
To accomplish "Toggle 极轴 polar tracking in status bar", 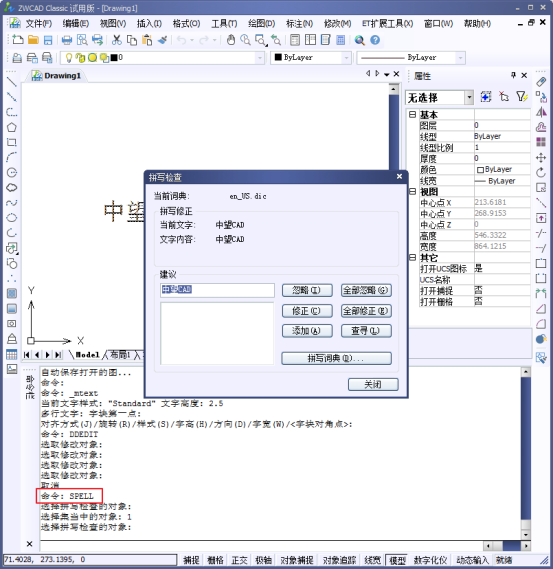I will (263, 560).
